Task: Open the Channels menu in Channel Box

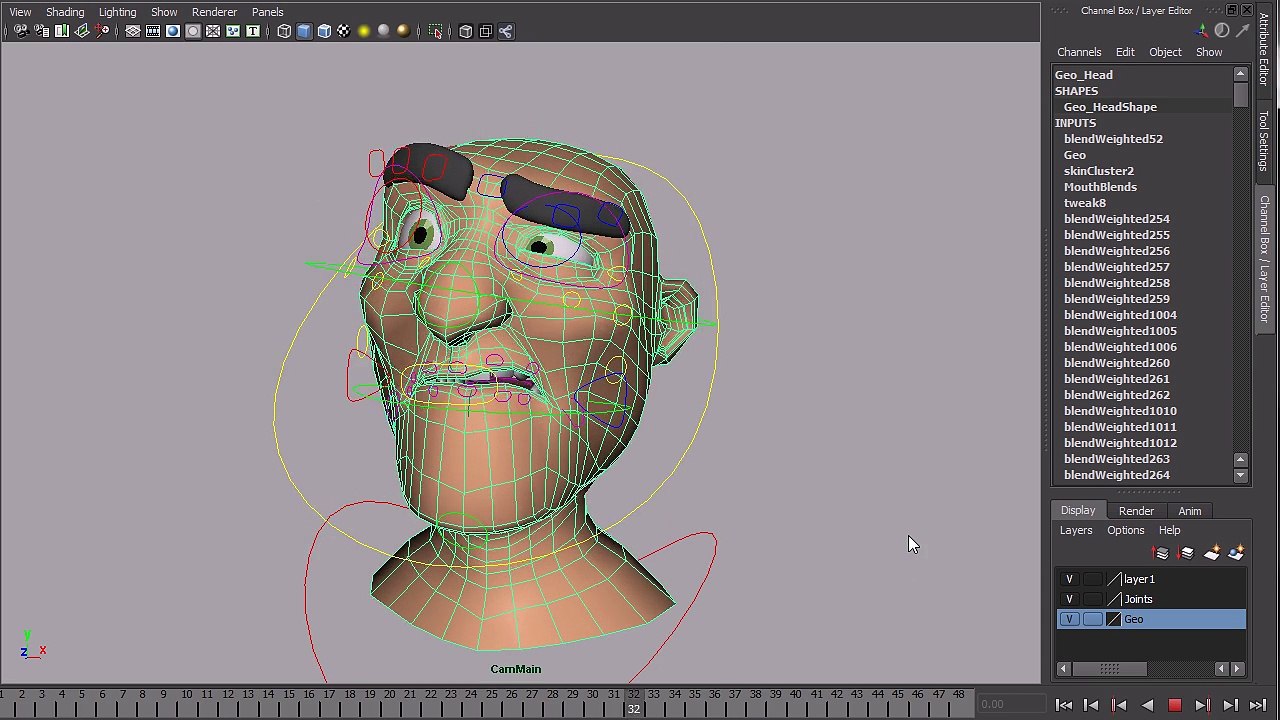Action: [x=1079, y=52]
